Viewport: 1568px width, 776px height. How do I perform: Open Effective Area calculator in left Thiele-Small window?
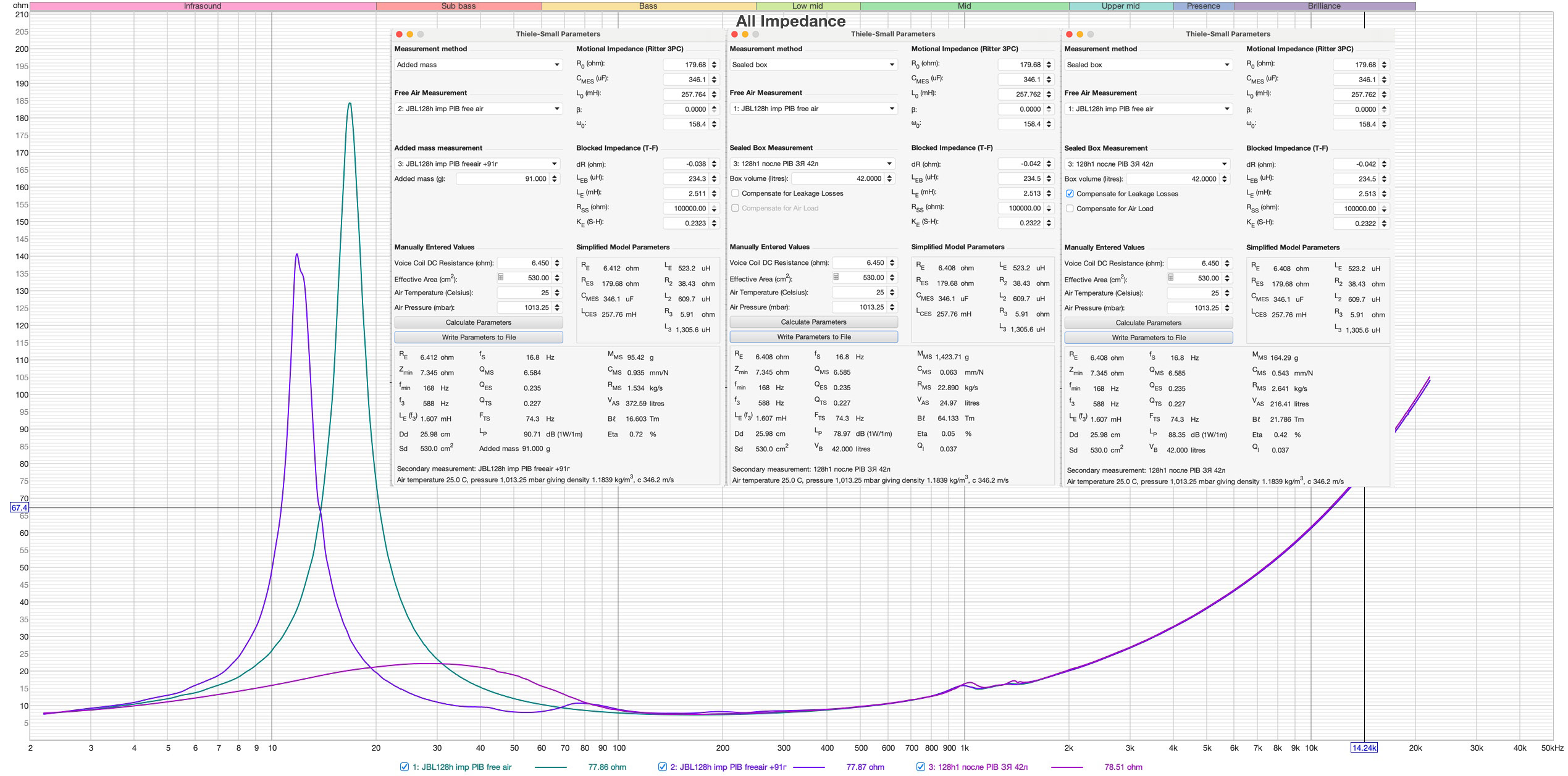click(501, 278)
